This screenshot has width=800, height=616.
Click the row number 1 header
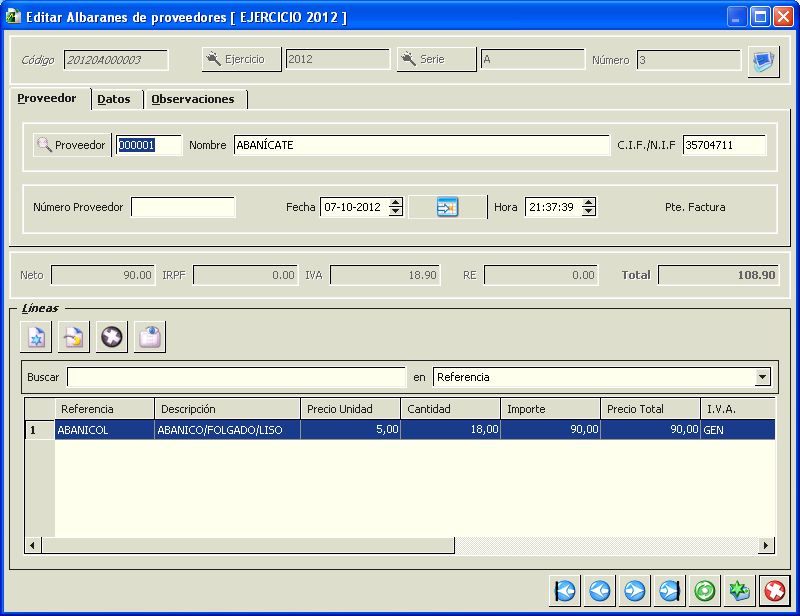pyautogui.click(x=40, y=430)
